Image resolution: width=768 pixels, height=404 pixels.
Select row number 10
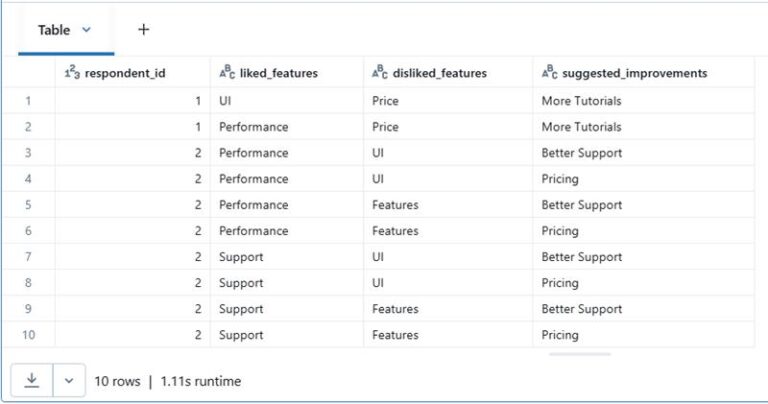tap(28, 335)
